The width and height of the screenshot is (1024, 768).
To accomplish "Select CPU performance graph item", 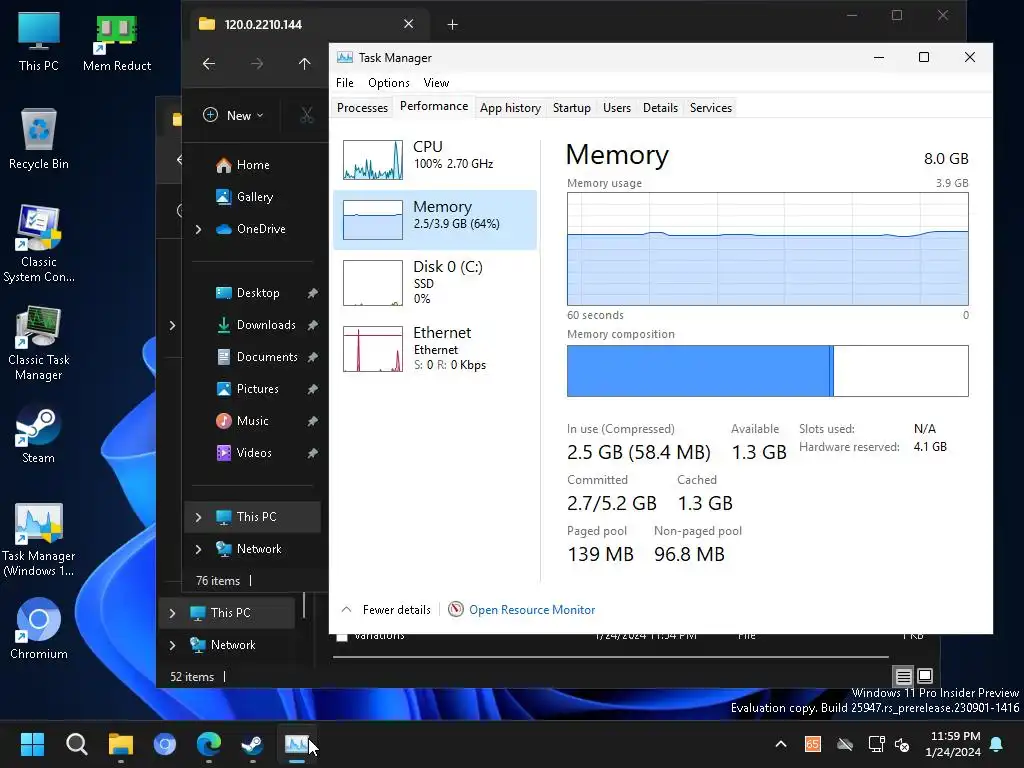I will click(x=435, y=159).
